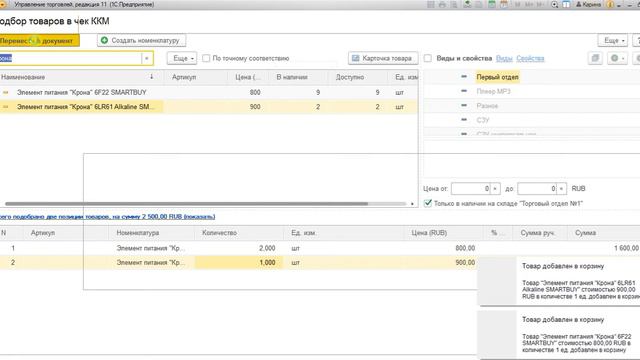Click the Количество column header in cart

(239, 233)
